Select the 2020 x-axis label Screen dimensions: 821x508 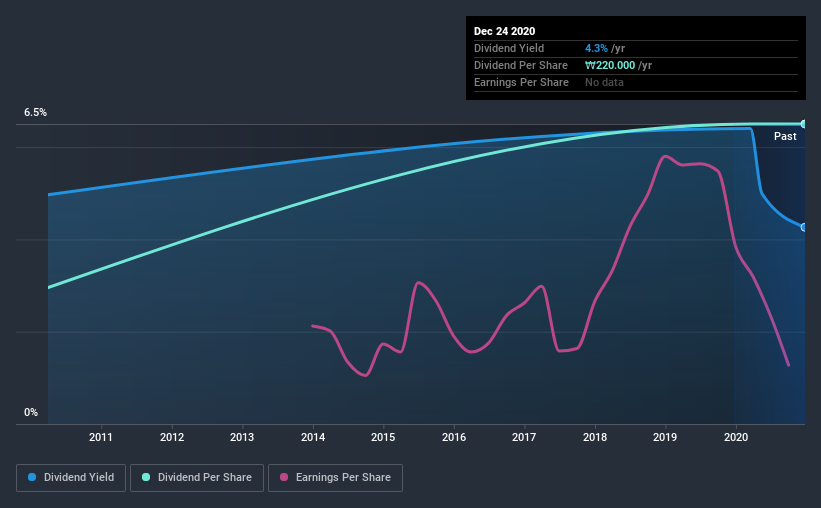pos(736,437)
